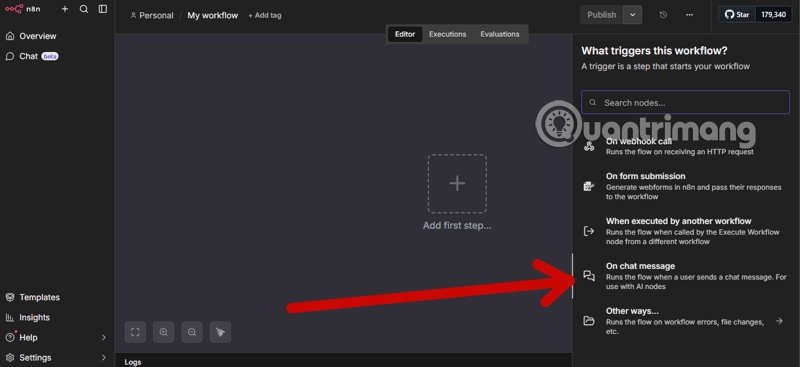The image size is (800, 367).
Task: Click the Search nodes input field
Action: pos(685,103)
